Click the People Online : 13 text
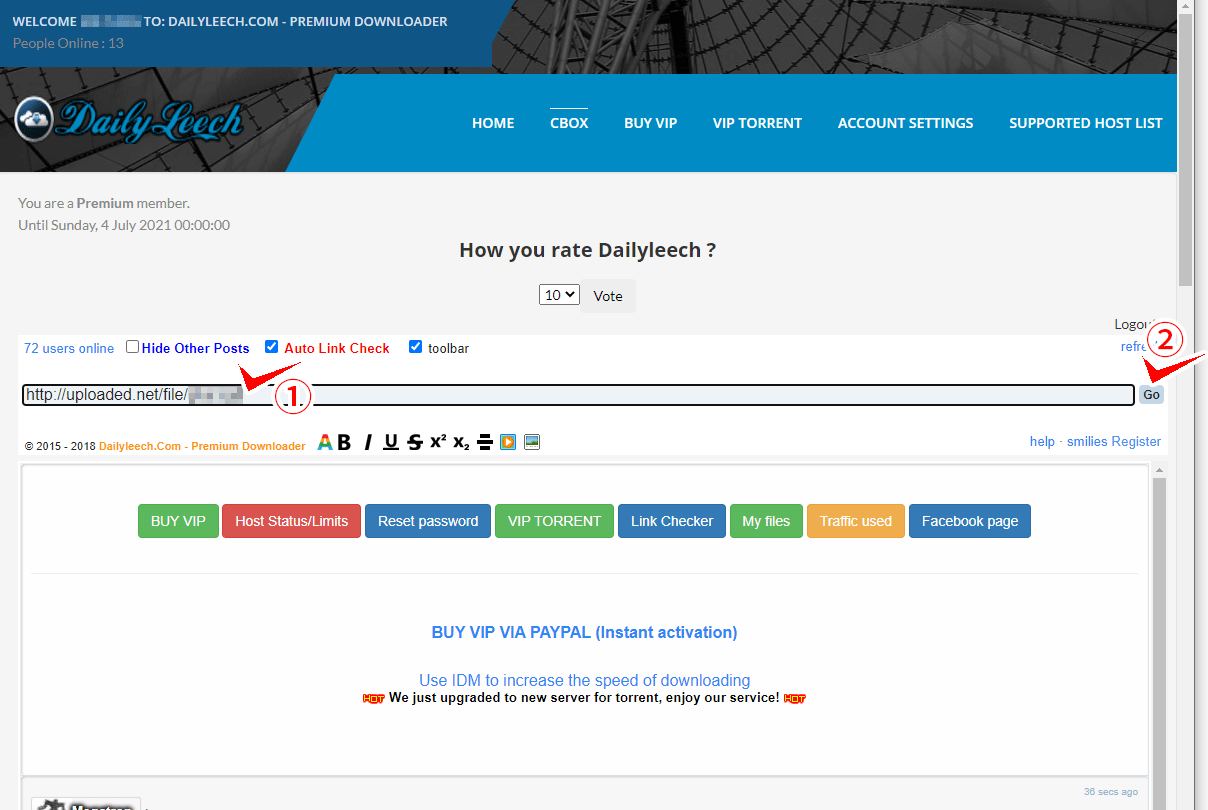1208x810 pixels. [68, 43]
